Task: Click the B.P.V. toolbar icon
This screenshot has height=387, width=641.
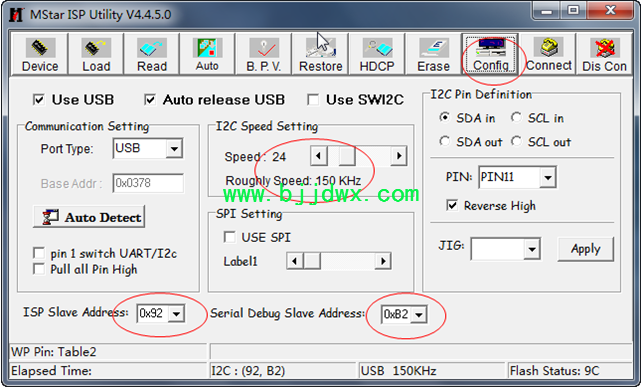Action: (264, 48)
